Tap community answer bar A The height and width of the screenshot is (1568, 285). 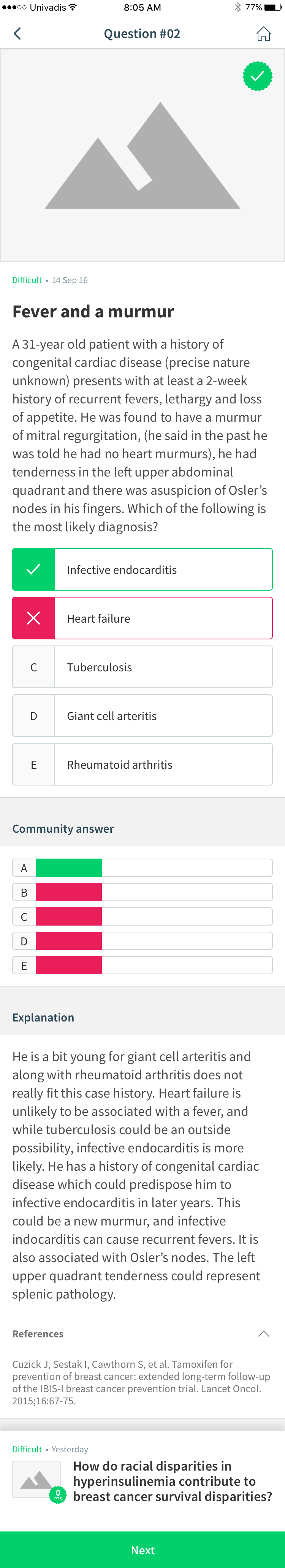pos(142,867)
